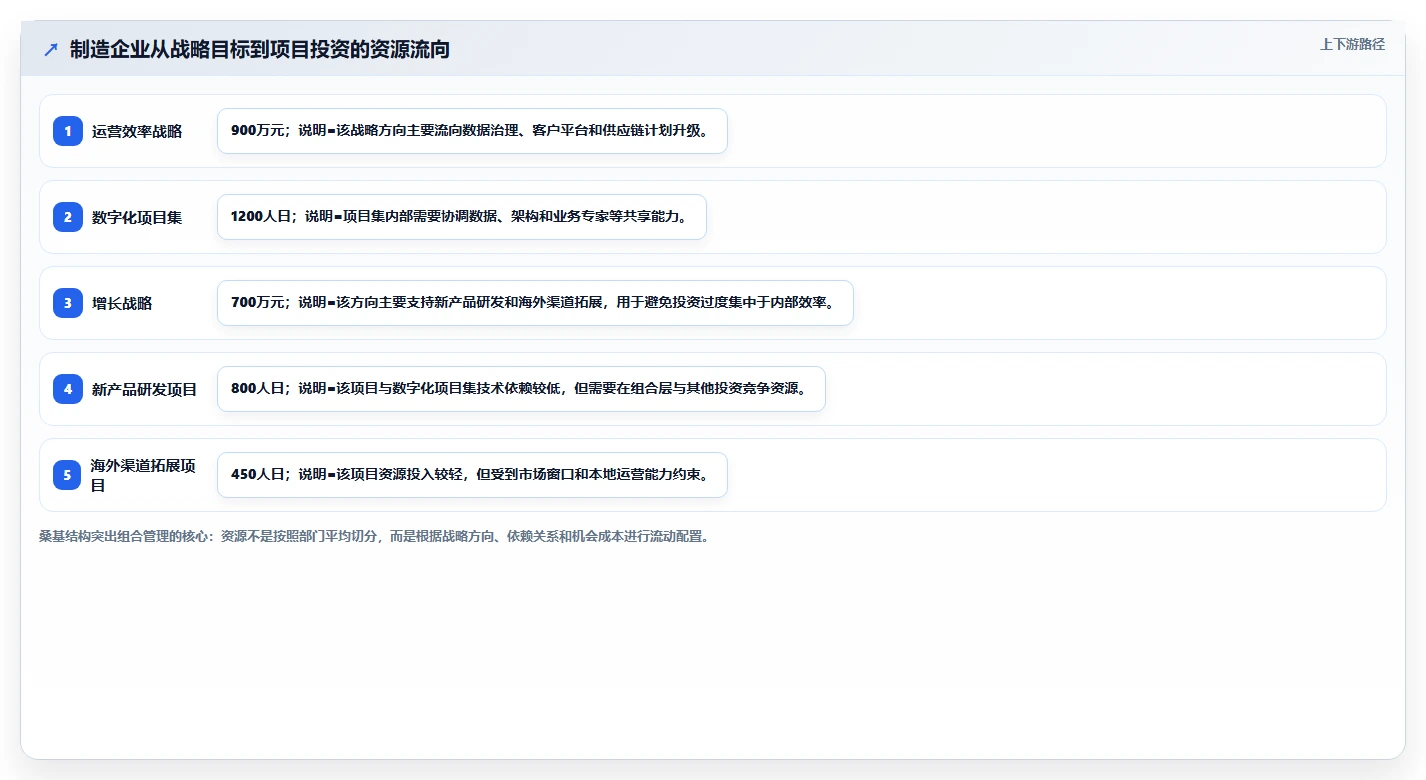Open the 900万元 description box
Viewport: 1426px width, 780px height.
click(472, 131)
